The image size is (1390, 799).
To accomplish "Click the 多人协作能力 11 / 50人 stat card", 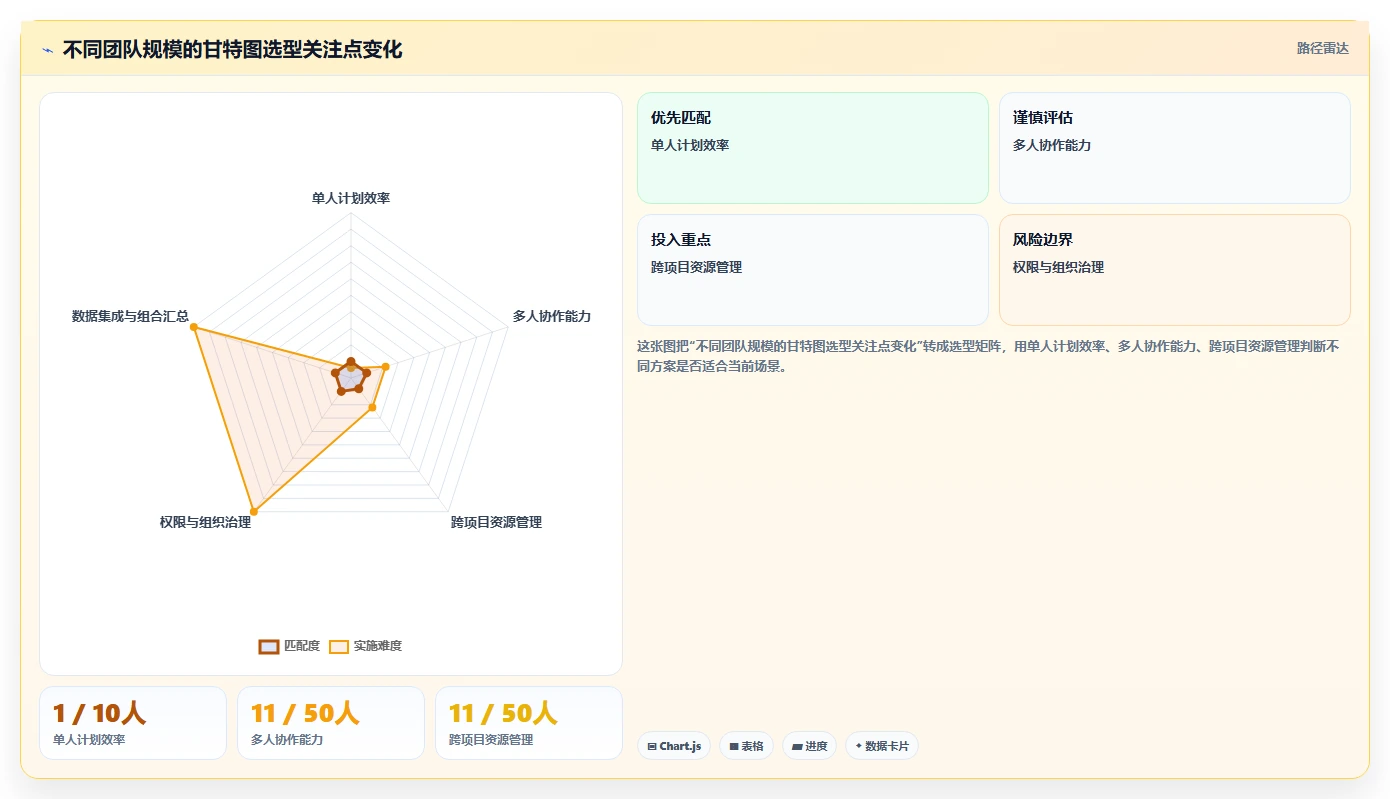I will click(331, 723).
